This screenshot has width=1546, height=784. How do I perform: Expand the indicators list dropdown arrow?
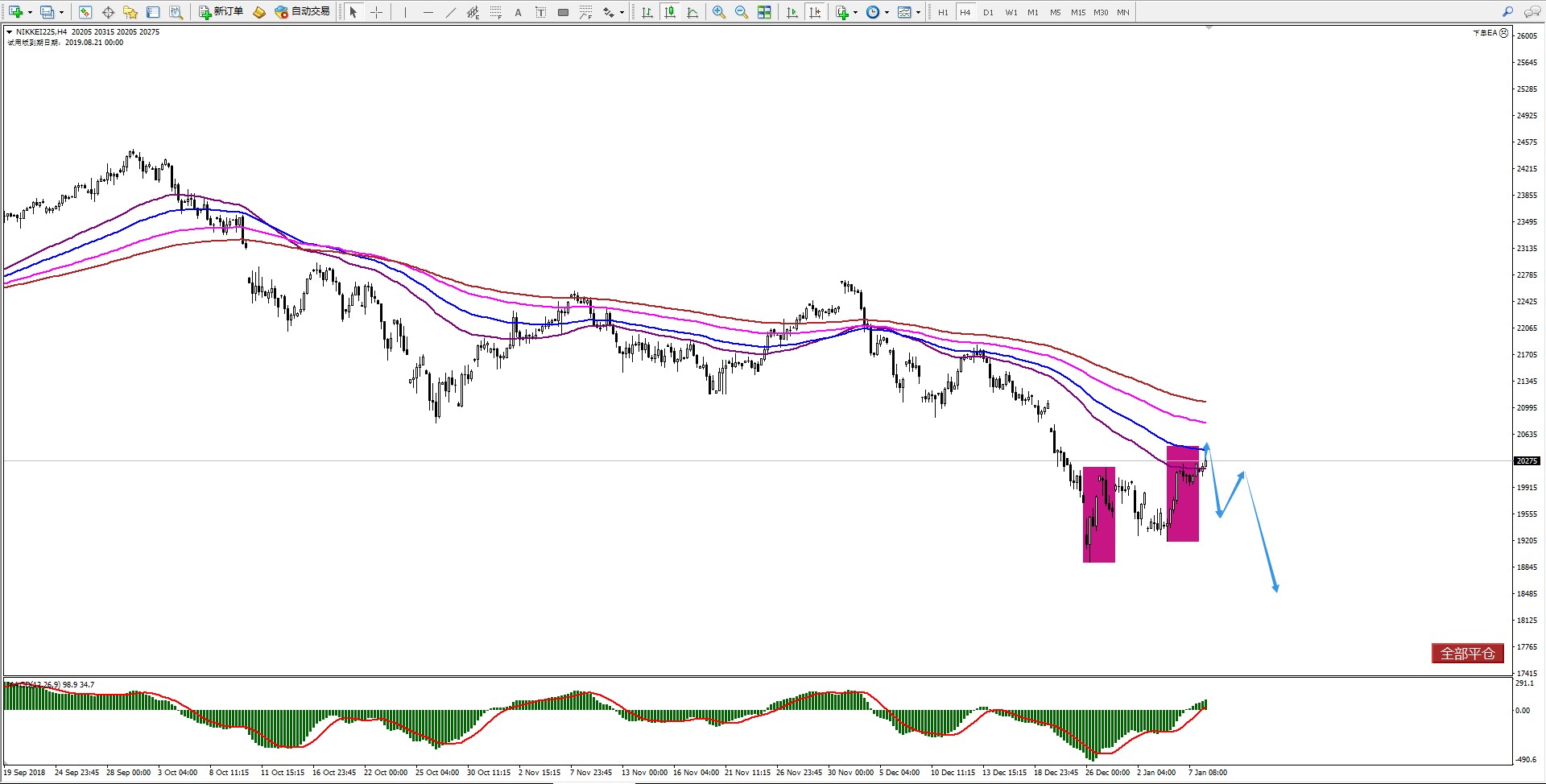point(855,12)
